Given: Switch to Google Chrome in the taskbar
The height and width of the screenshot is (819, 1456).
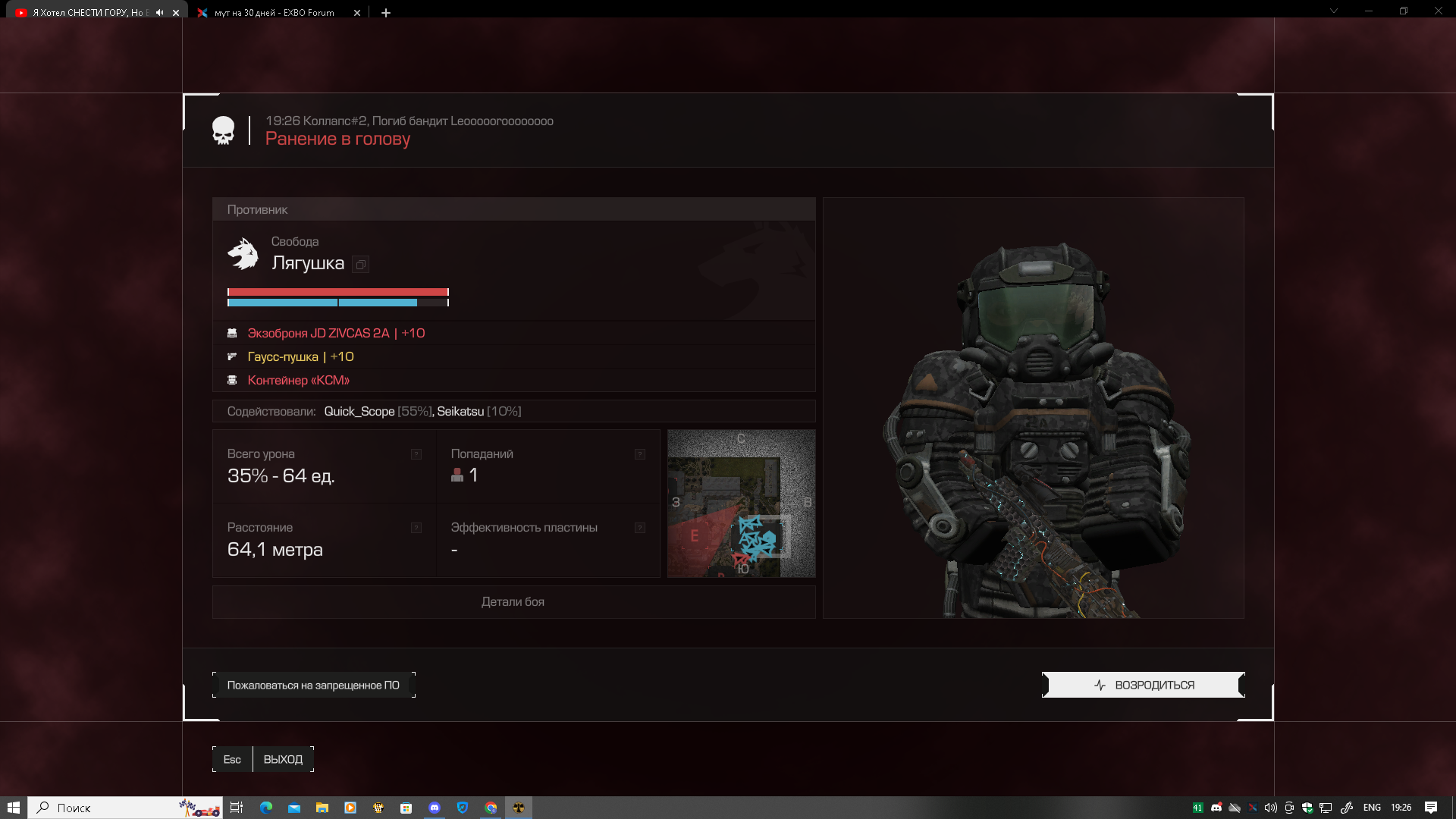Looking at the screenshot, I should point(491,808).
